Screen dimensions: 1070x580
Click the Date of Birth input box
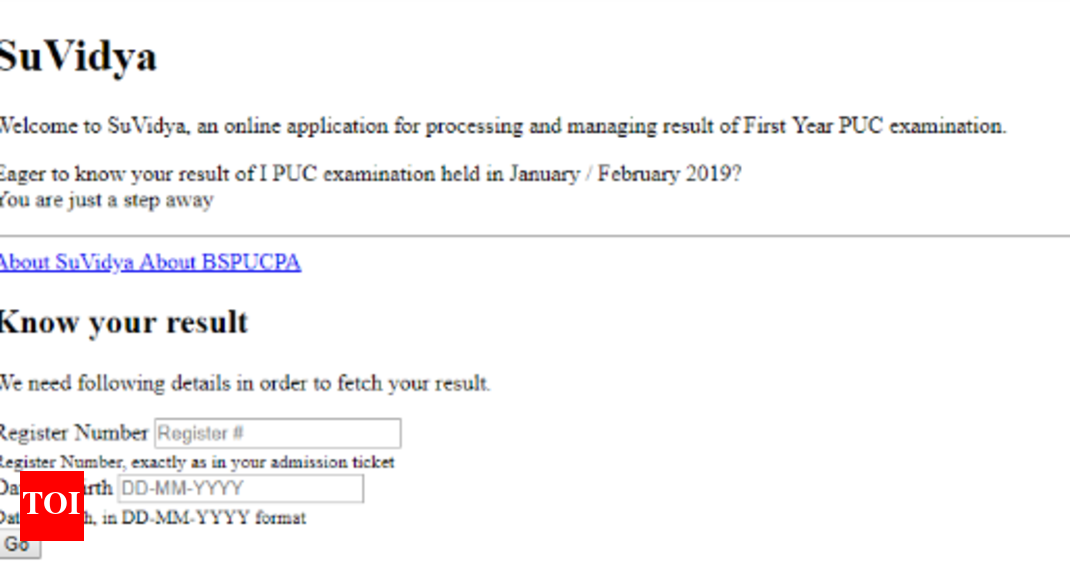pyautogui.click(x=240, y=488)
